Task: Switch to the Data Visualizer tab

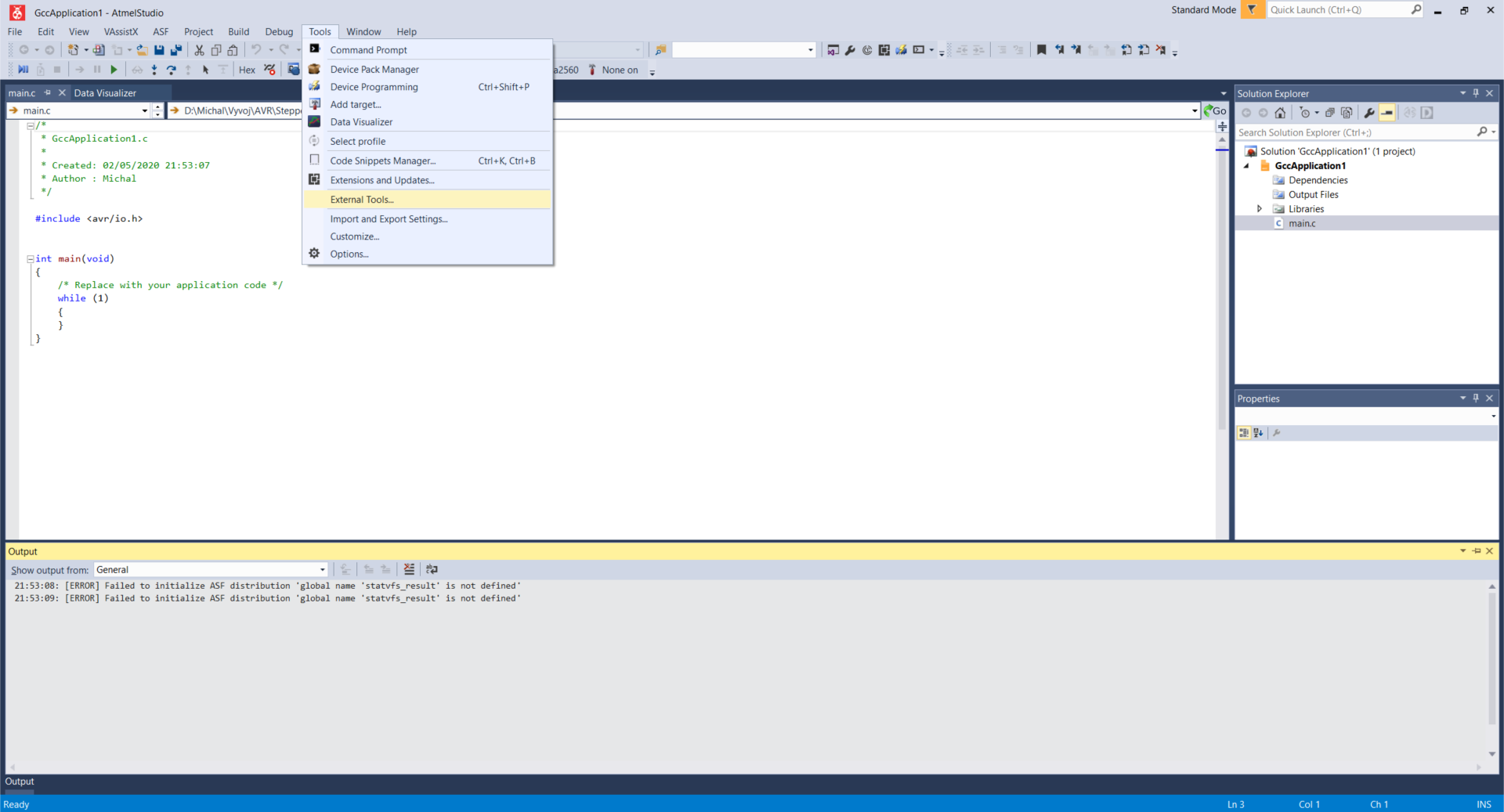Action: (105, 93)
